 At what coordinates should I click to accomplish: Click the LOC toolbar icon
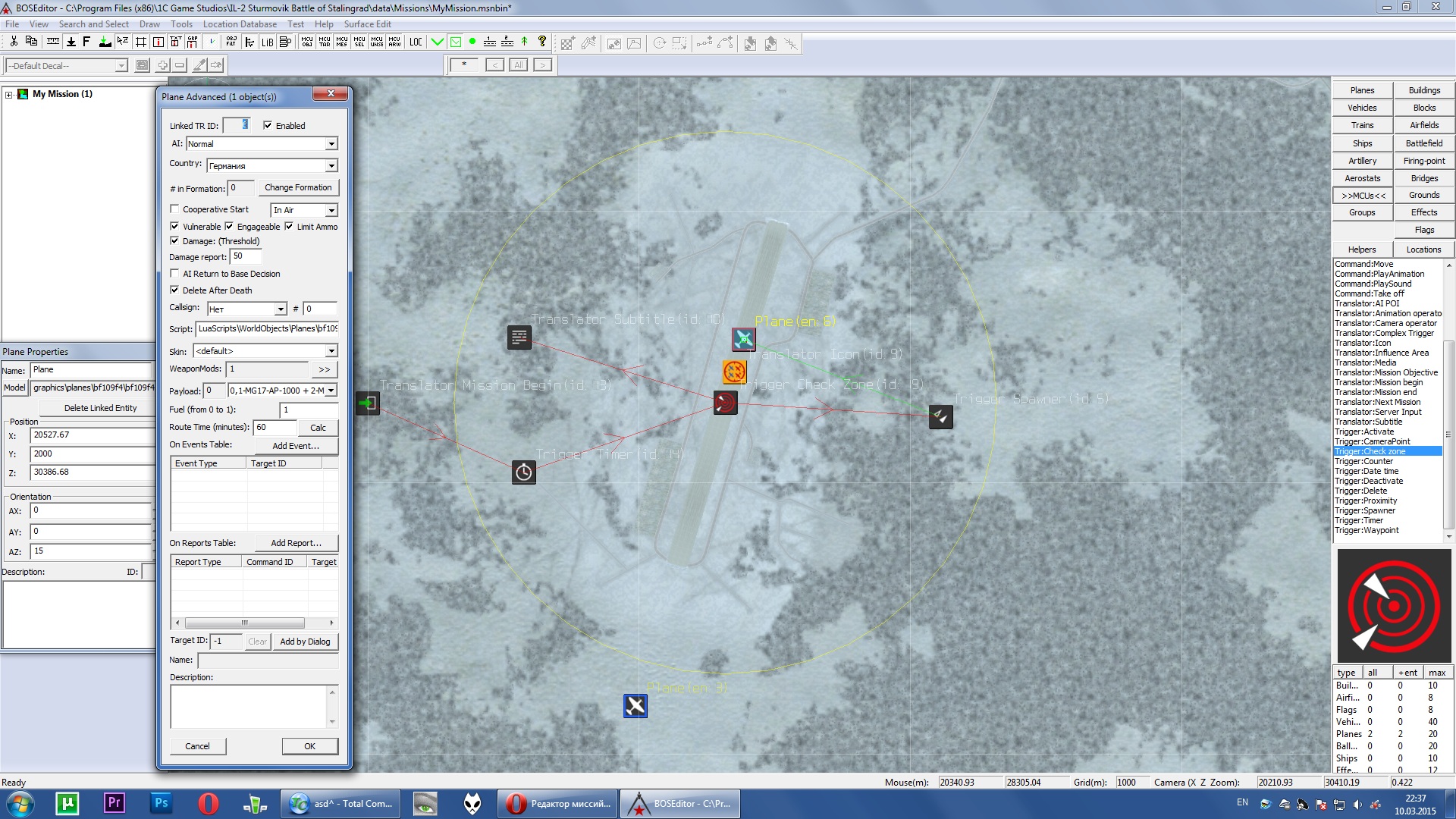pyautogui.click(x=416, y=42)
